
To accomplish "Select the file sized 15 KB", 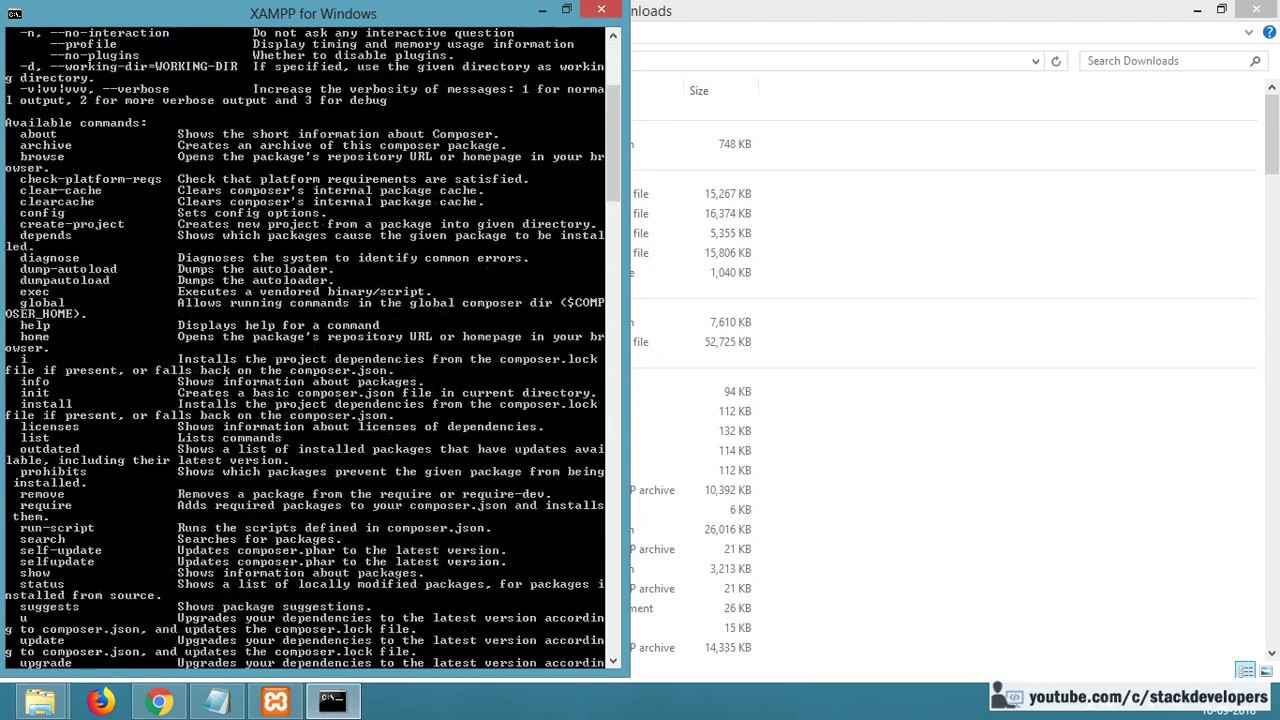I will click(x=738, y=628).
